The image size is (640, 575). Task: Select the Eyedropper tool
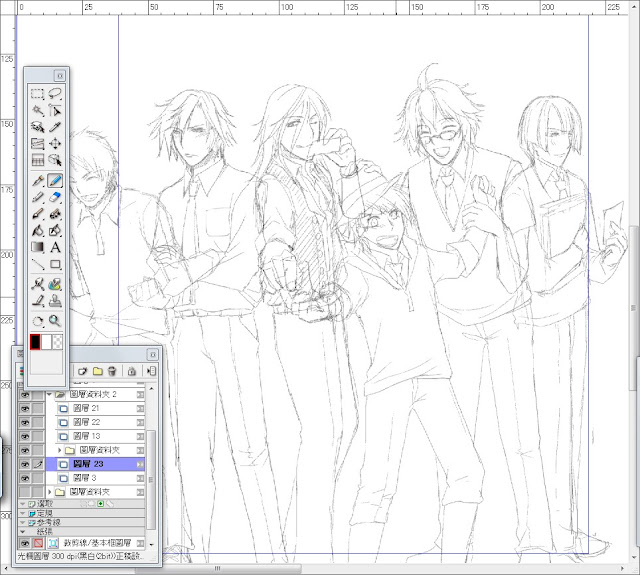click(x=55, y=127)
